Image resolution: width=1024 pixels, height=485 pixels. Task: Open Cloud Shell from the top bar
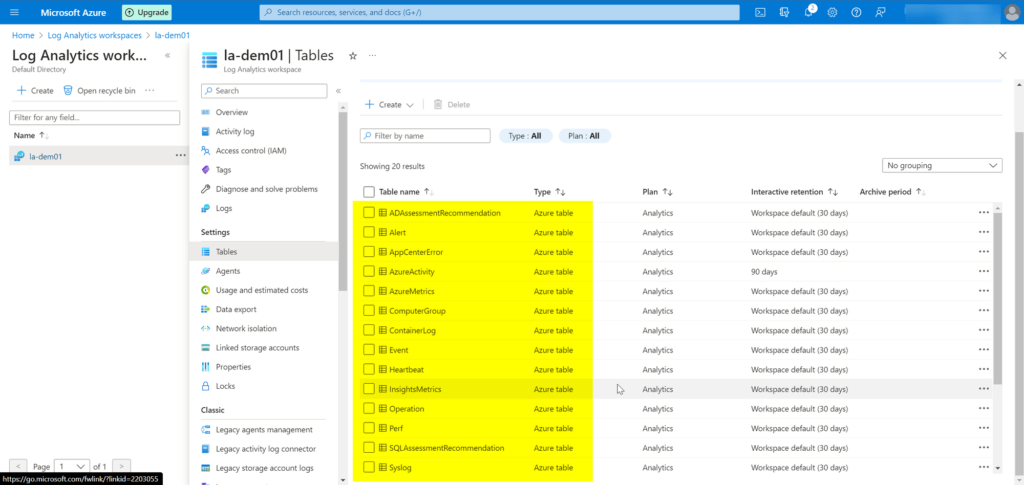pos(760,12)
